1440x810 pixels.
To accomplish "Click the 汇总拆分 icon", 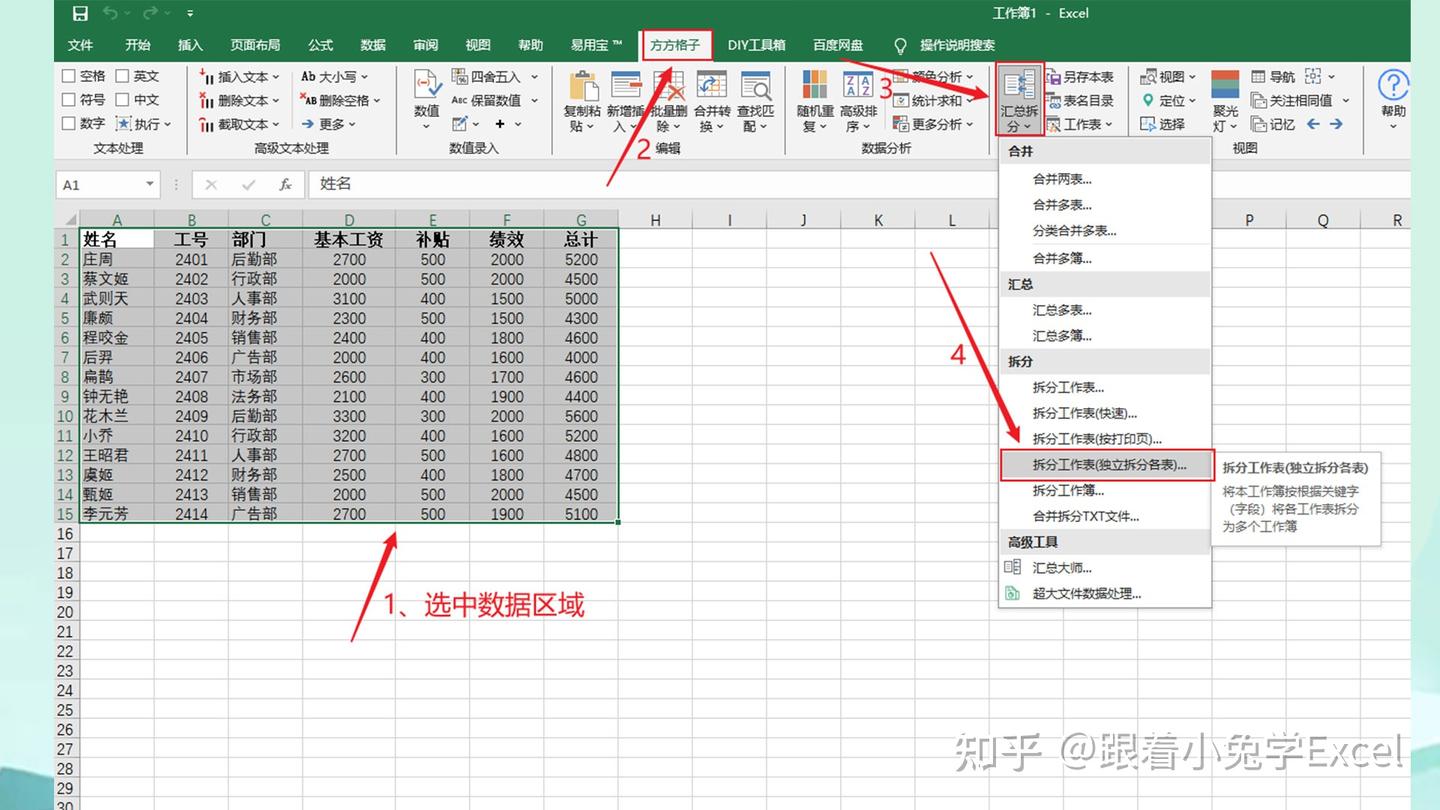I will [x=1018, y=99].
